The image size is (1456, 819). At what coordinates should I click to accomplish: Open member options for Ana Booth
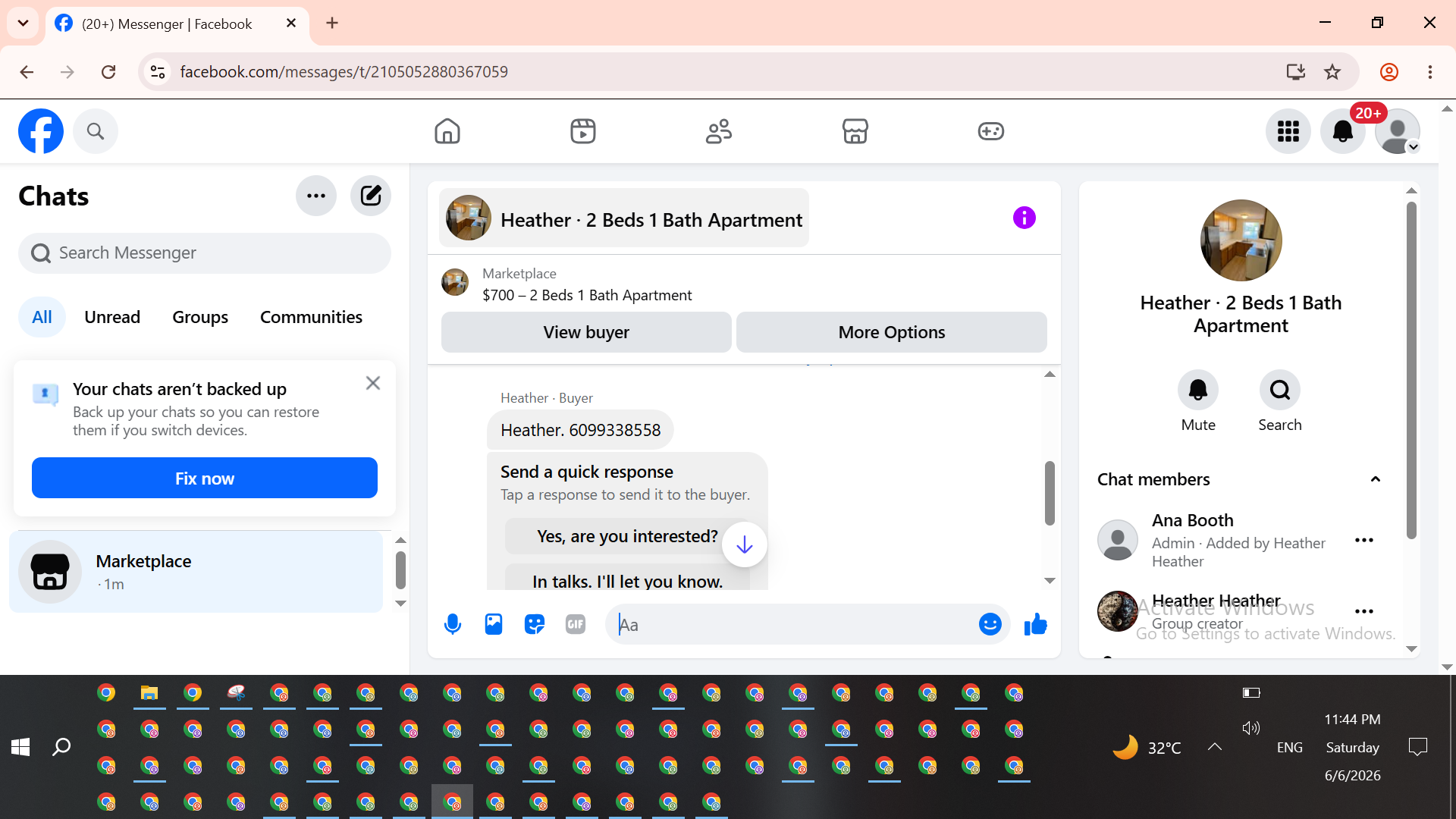click(x=1364, y=540)
